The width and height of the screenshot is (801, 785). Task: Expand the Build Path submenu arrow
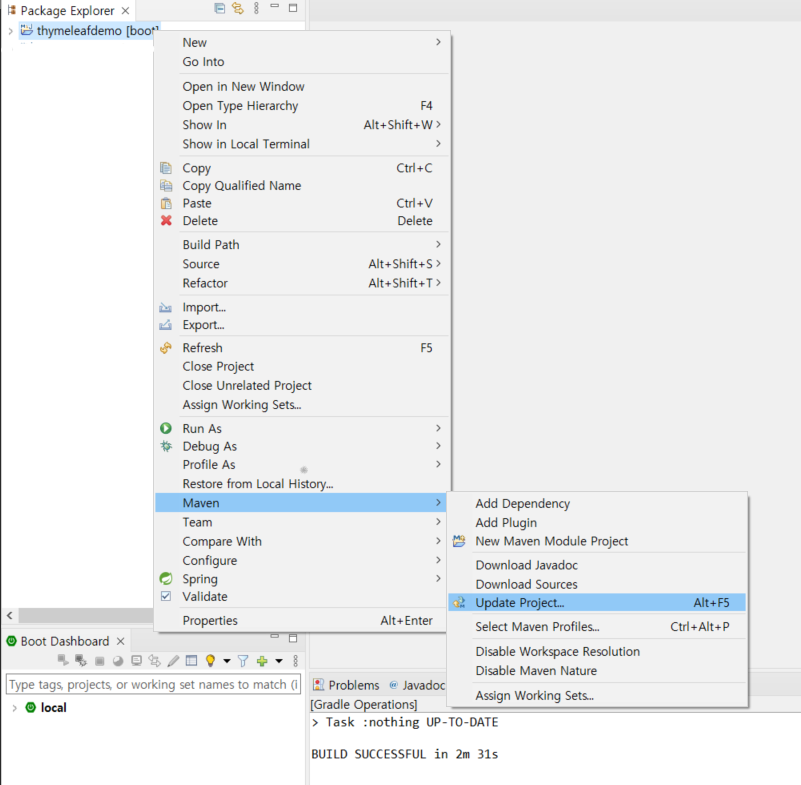pyautogui.click(x=438, y=244)
